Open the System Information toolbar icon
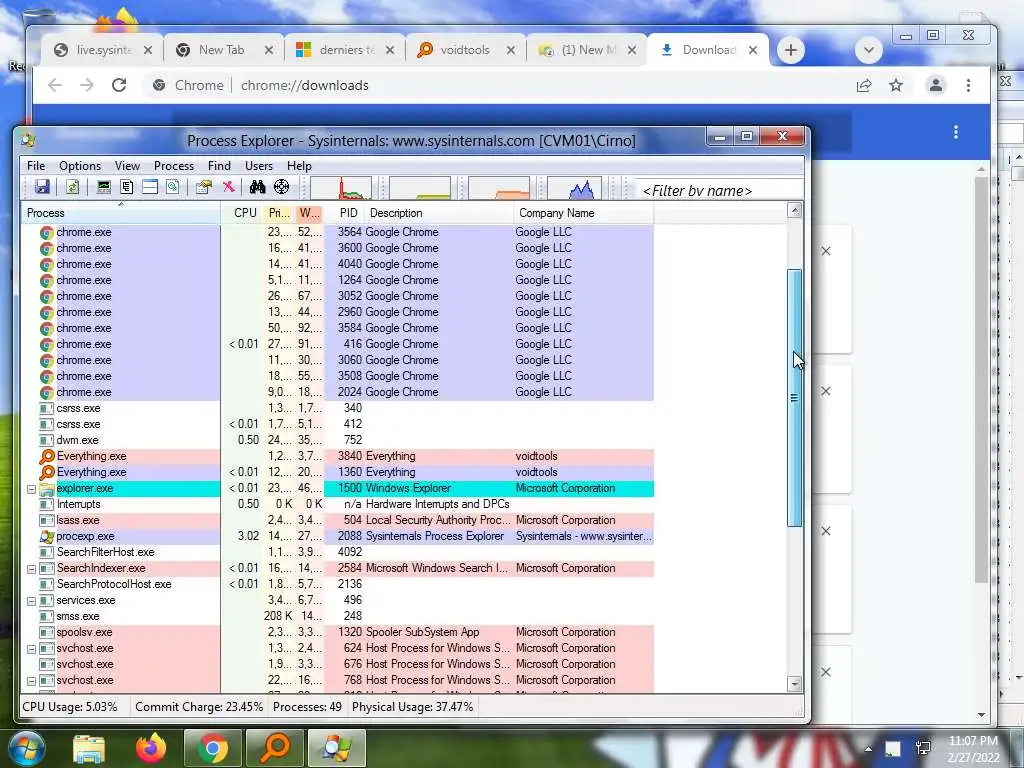The width and height of the screenshot is (1024, 768). [103, 187]
